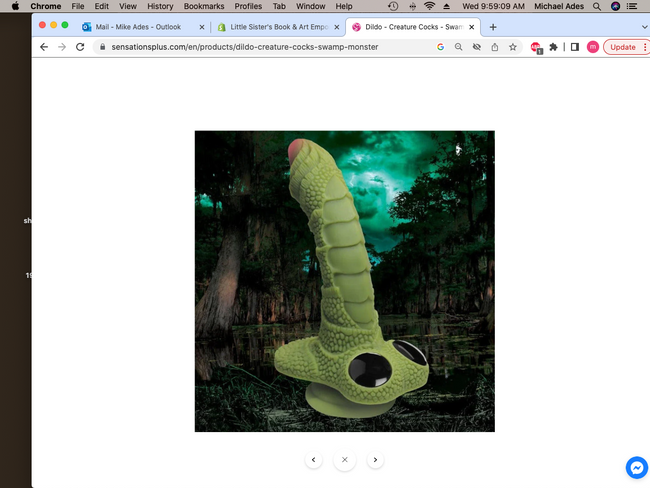Reload the current page

click(80, 47)
